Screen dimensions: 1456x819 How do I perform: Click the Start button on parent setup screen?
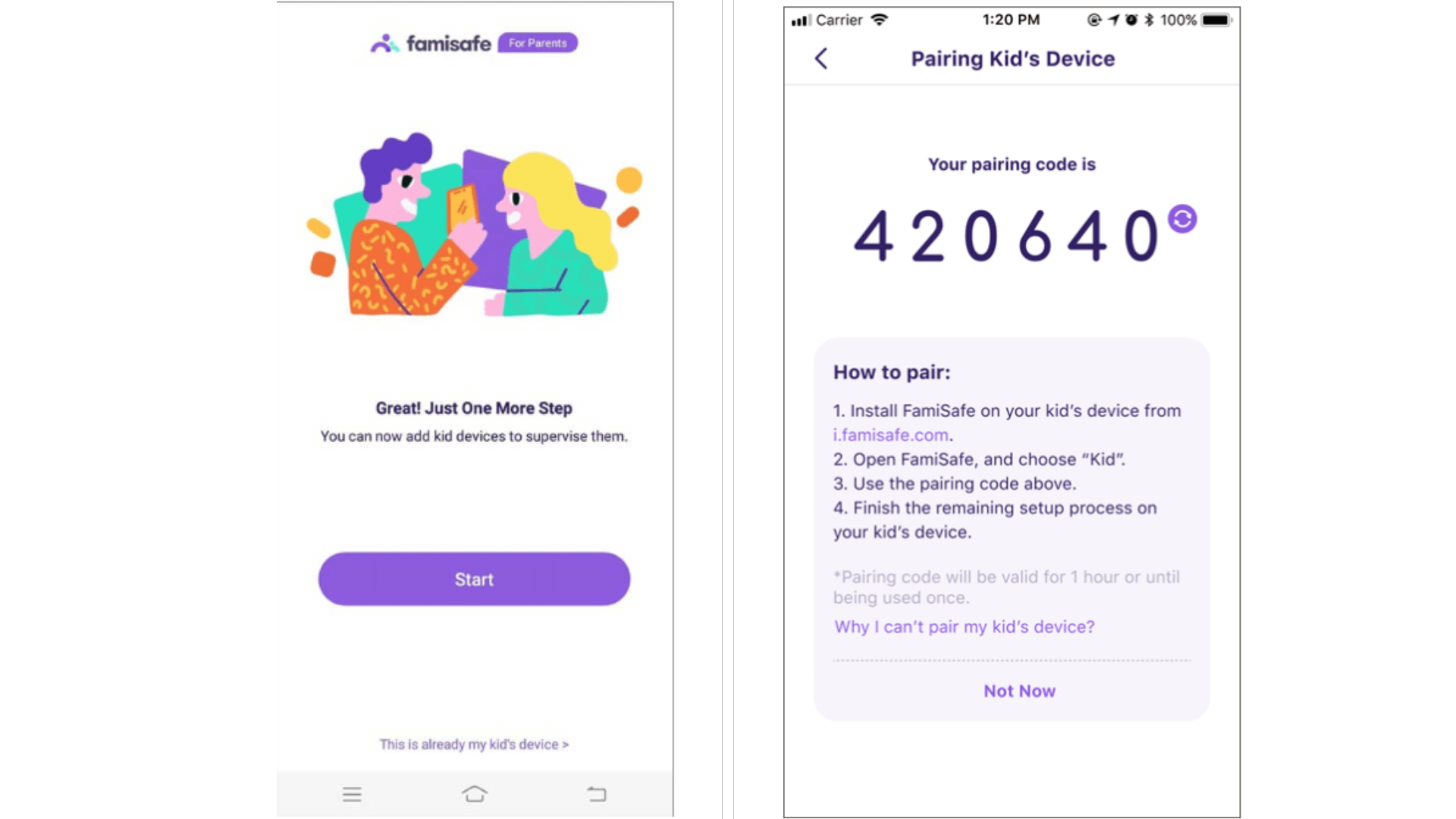pos(473,579)
